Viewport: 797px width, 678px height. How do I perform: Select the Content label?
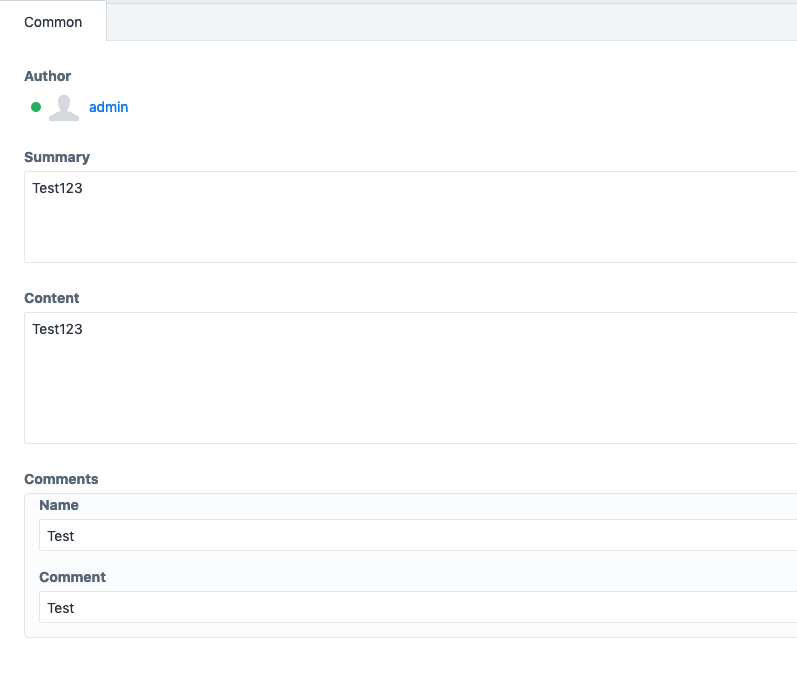(x=51, y=298)
